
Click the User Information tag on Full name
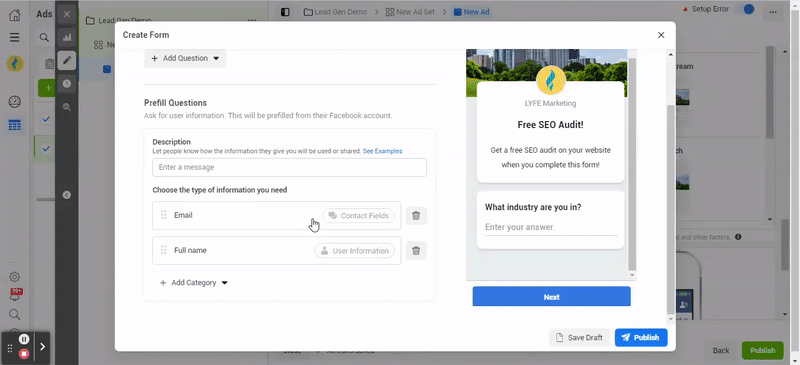pos(355,251)
